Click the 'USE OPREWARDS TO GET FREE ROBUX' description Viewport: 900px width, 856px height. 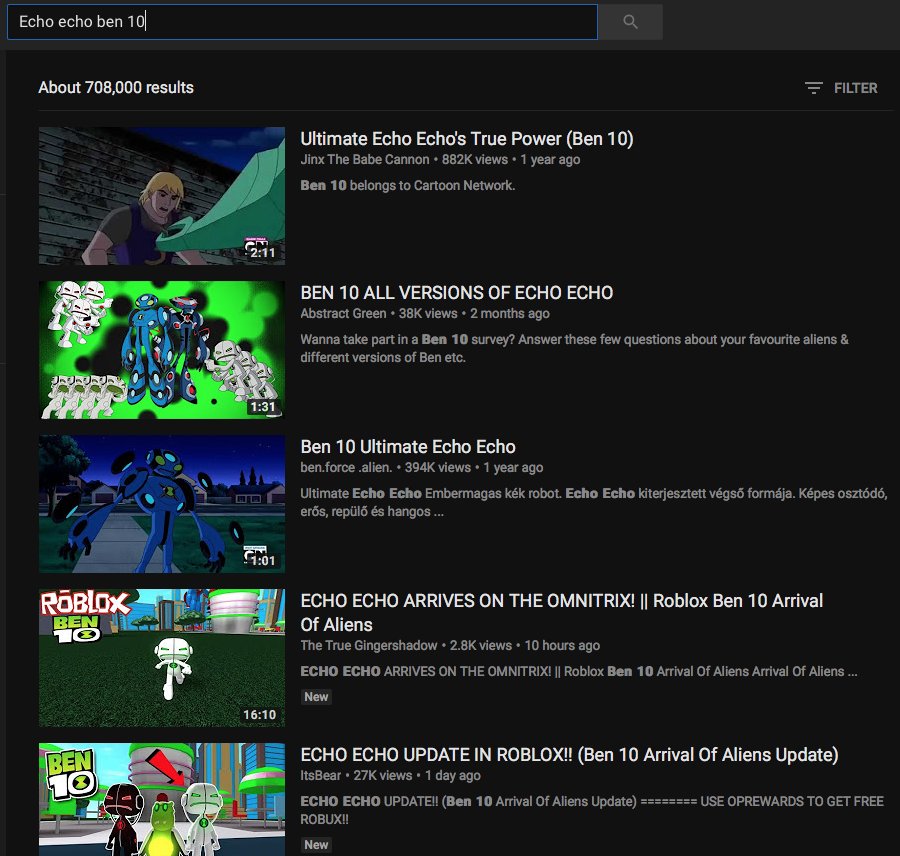(592, 810)
